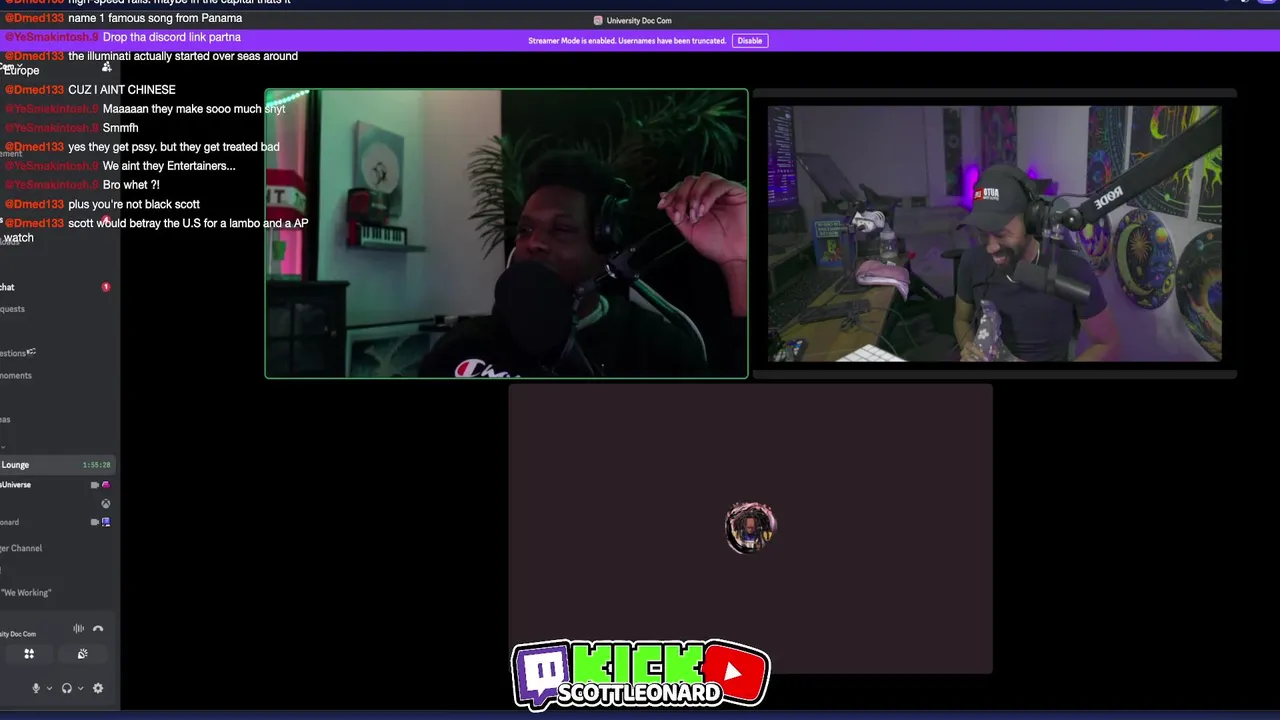The height and width of the screenshot is (720, 1280).
Task: Select the Lounge voice channel
Action: click(x=57, y=465)
